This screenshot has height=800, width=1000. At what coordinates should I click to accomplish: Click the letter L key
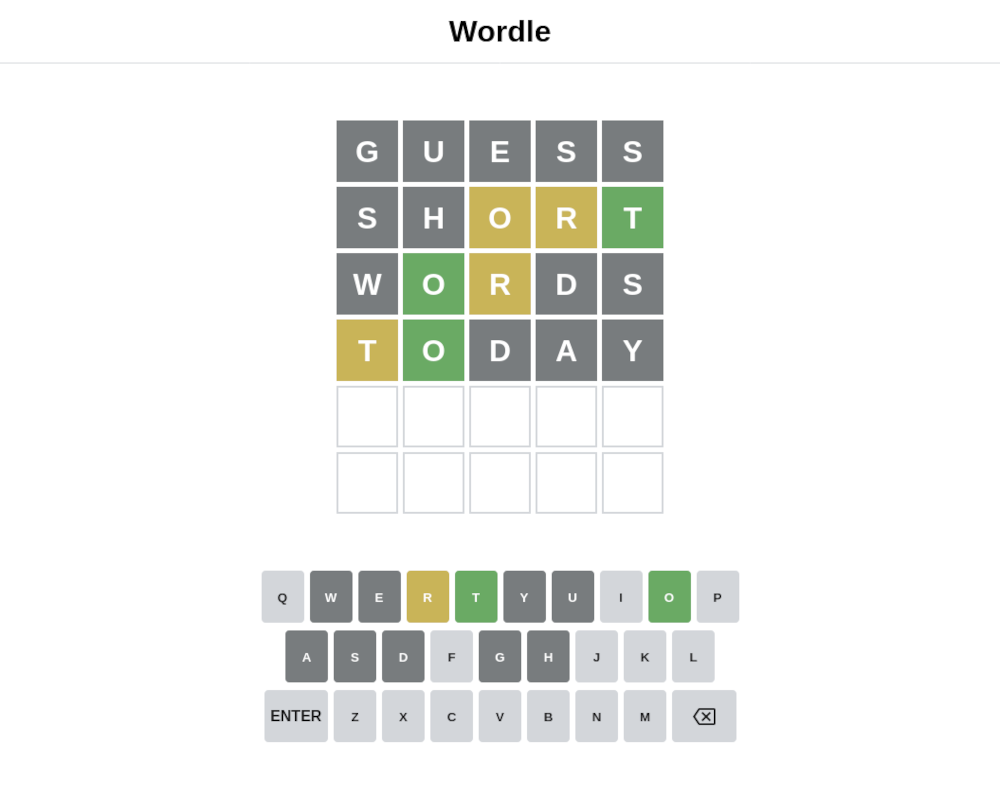pos(693,656)
